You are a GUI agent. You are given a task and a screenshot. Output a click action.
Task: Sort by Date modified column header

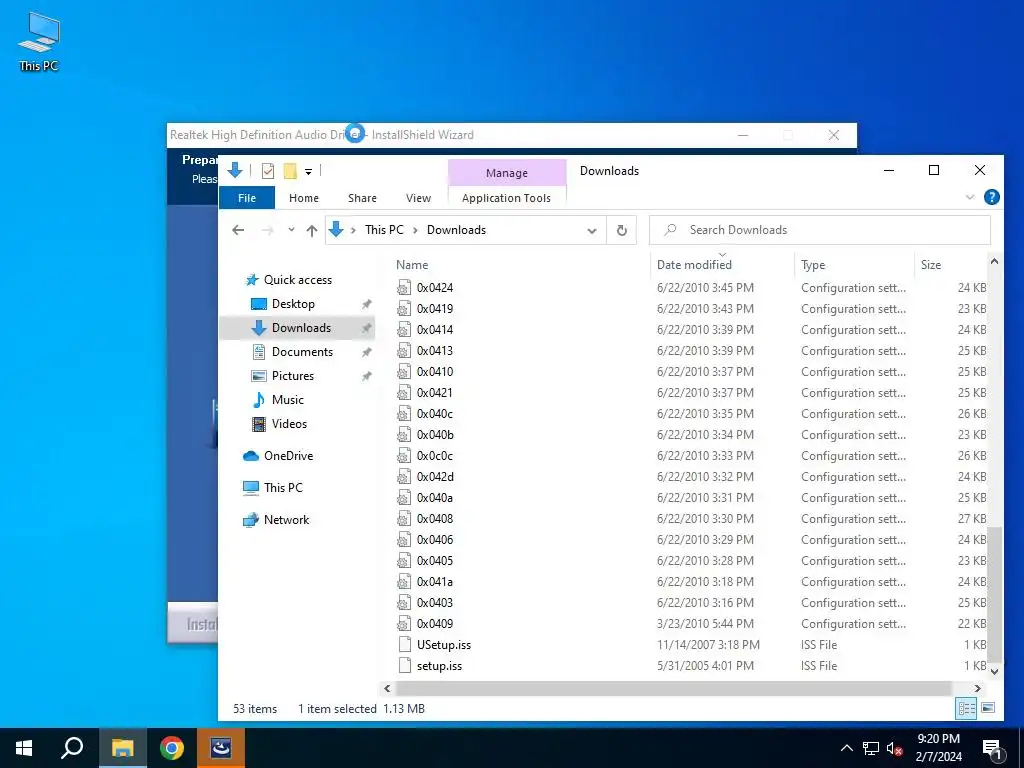click(694, 265)
